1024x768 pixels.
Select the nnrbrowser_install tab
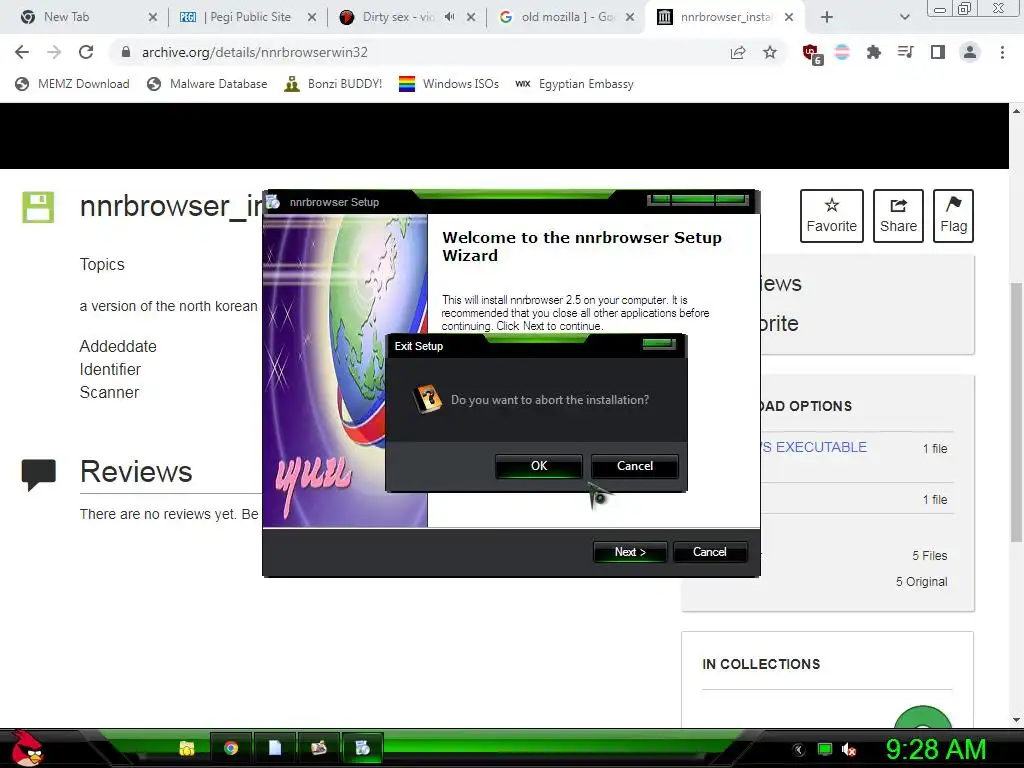click(x=726, y=17)
